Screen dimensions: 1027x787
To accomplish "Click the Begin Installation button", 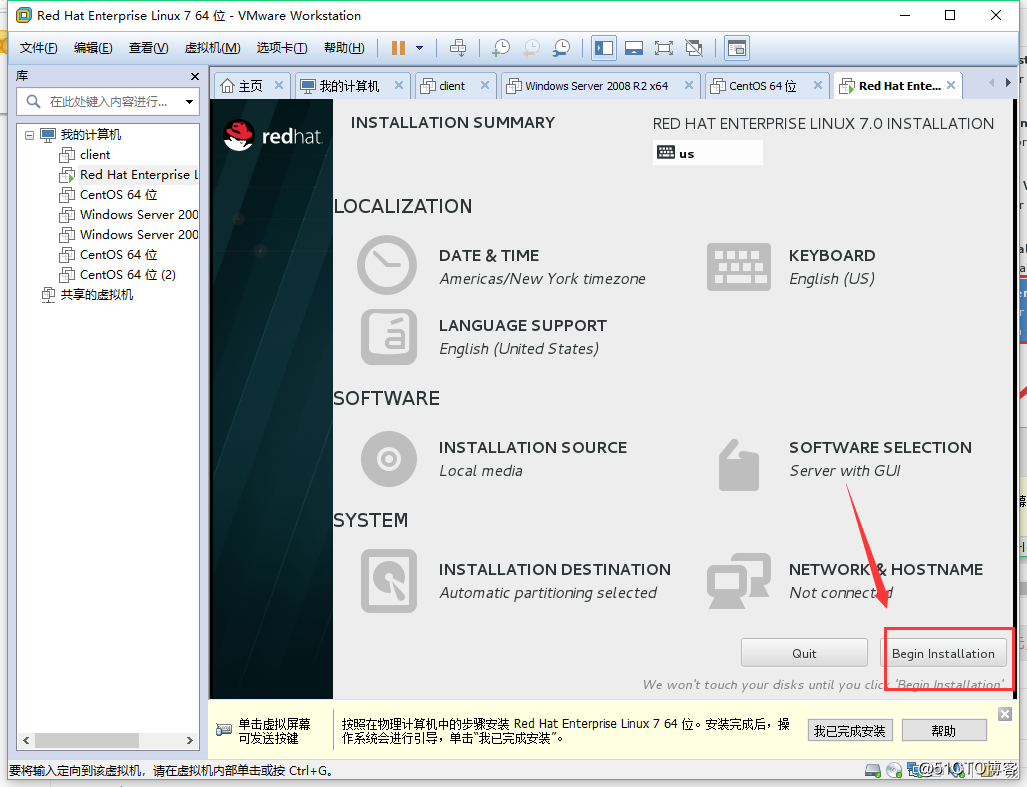I will pyautogui.click(x=943, y=653).
